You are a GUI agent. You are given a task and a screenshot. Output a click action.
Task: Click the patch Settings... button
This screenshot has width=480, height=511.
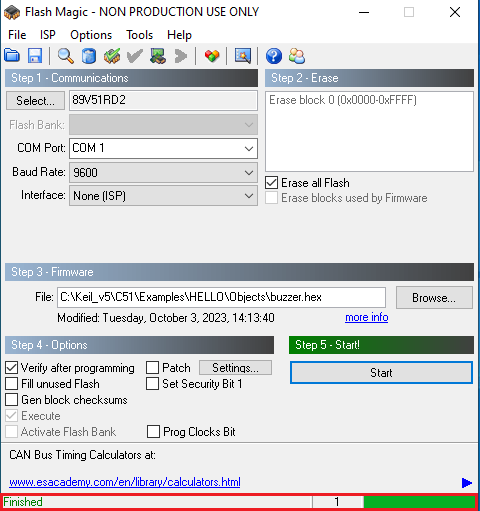coord(235,368)
